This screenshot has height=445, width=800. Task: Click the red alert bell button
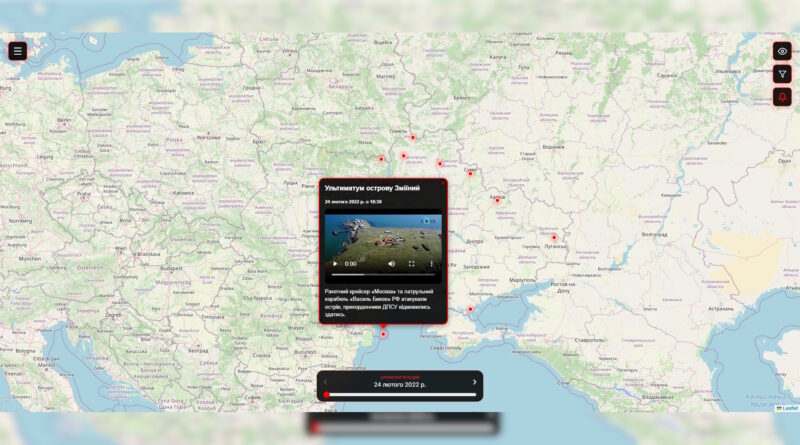[x=782, y=97]
